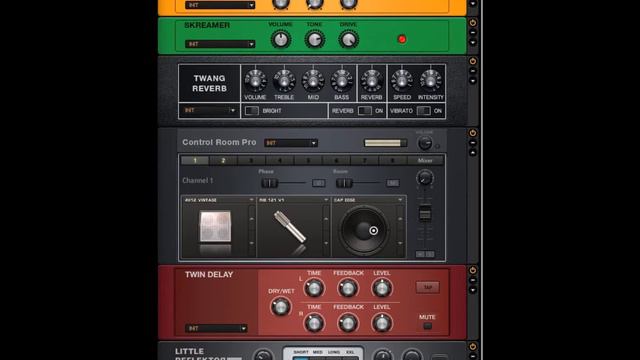Click Twang Reverb module's down arrow icon
Screen dimensions: 640x360
click(x=473, y=81)
